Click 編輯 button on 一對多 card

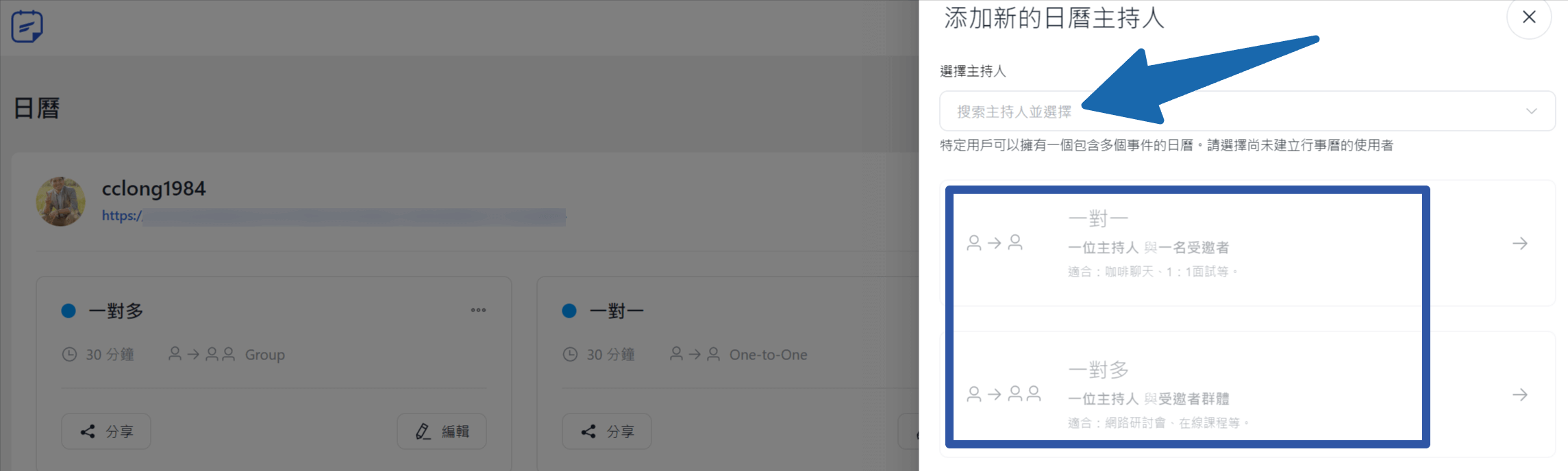(442, 431)
